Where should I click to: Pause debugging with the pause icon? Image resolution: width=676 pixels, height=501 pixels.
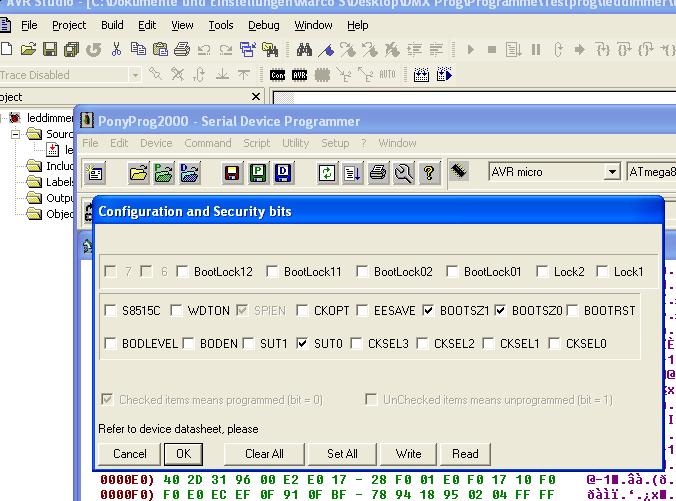[536, 50]
